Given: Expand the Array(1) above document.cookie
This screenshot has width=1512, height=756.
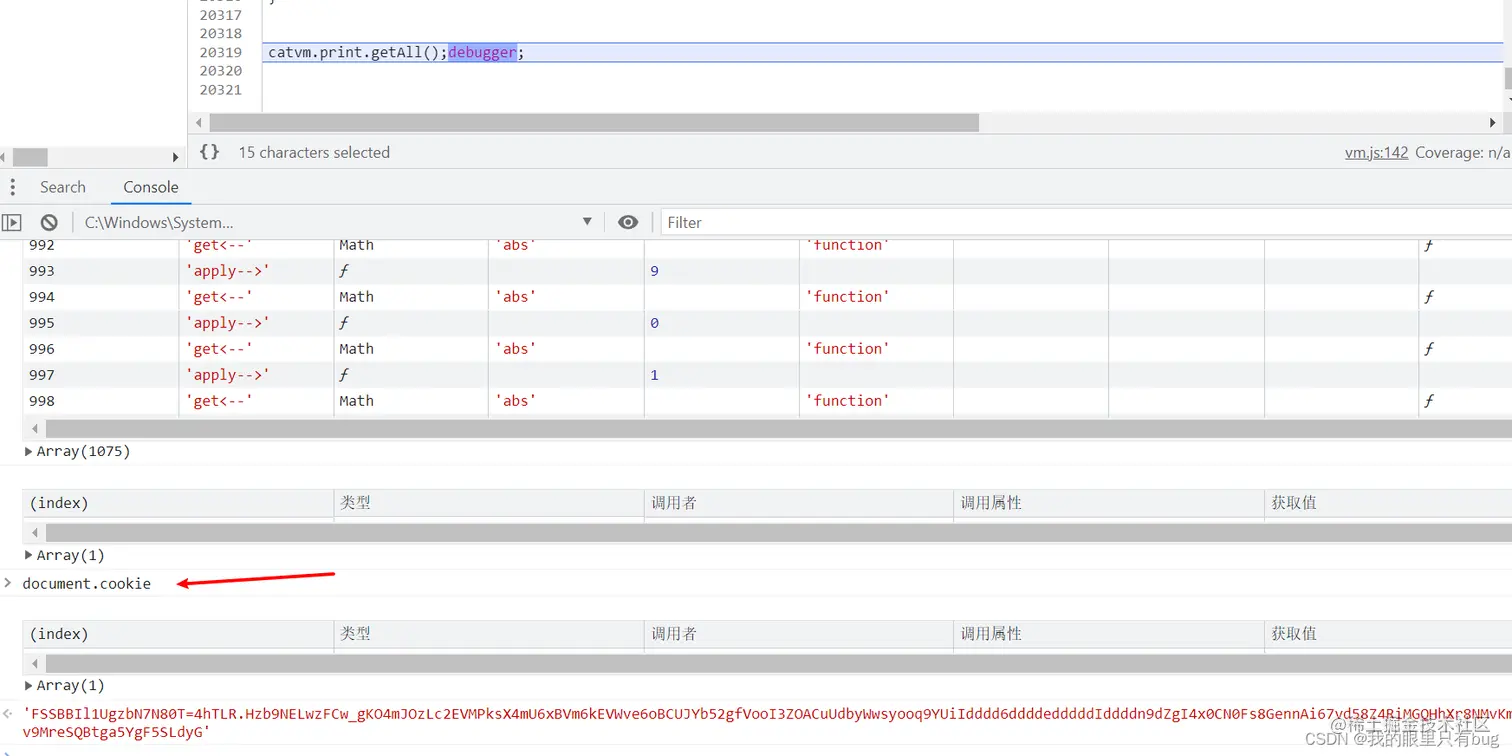Looking at the screenshot, I should [65, 555].
